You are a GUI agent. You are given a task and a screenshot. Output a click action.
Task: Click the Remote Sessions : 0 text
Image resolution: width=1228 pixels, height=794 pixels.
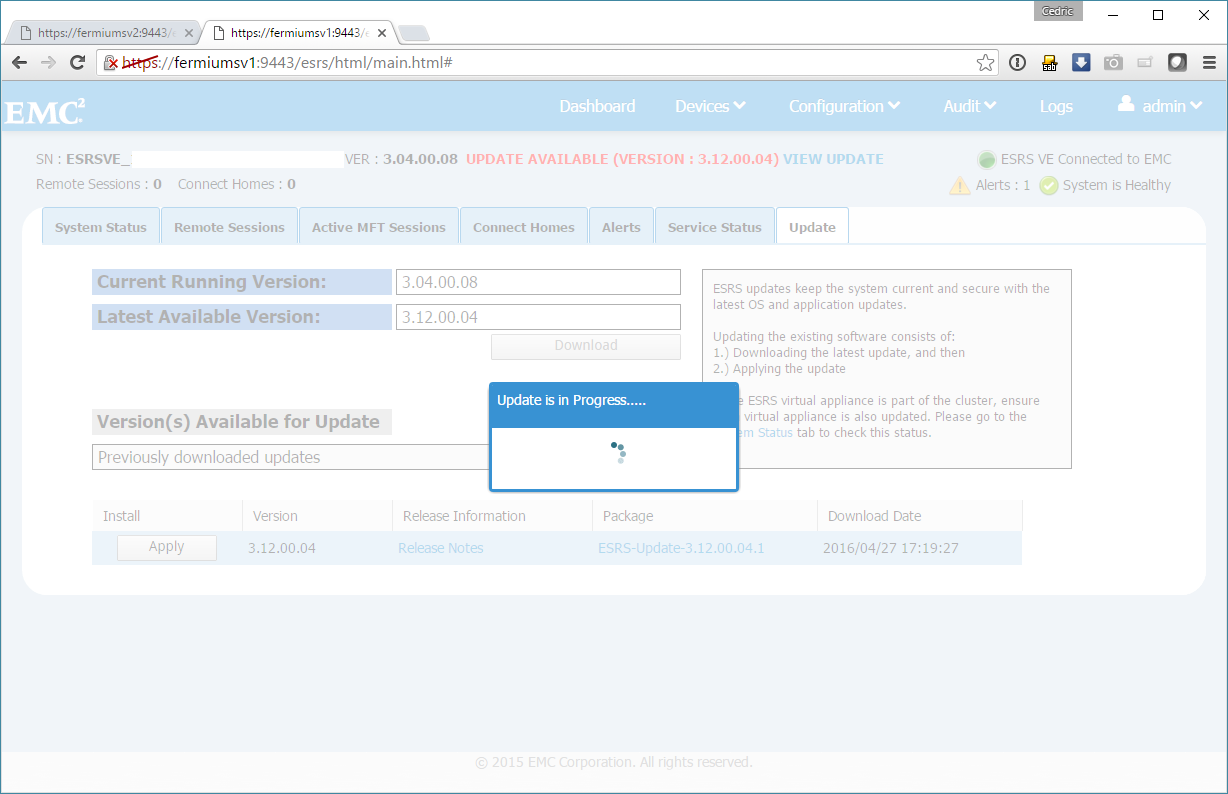pyautogui.click(x=99, y=184)
